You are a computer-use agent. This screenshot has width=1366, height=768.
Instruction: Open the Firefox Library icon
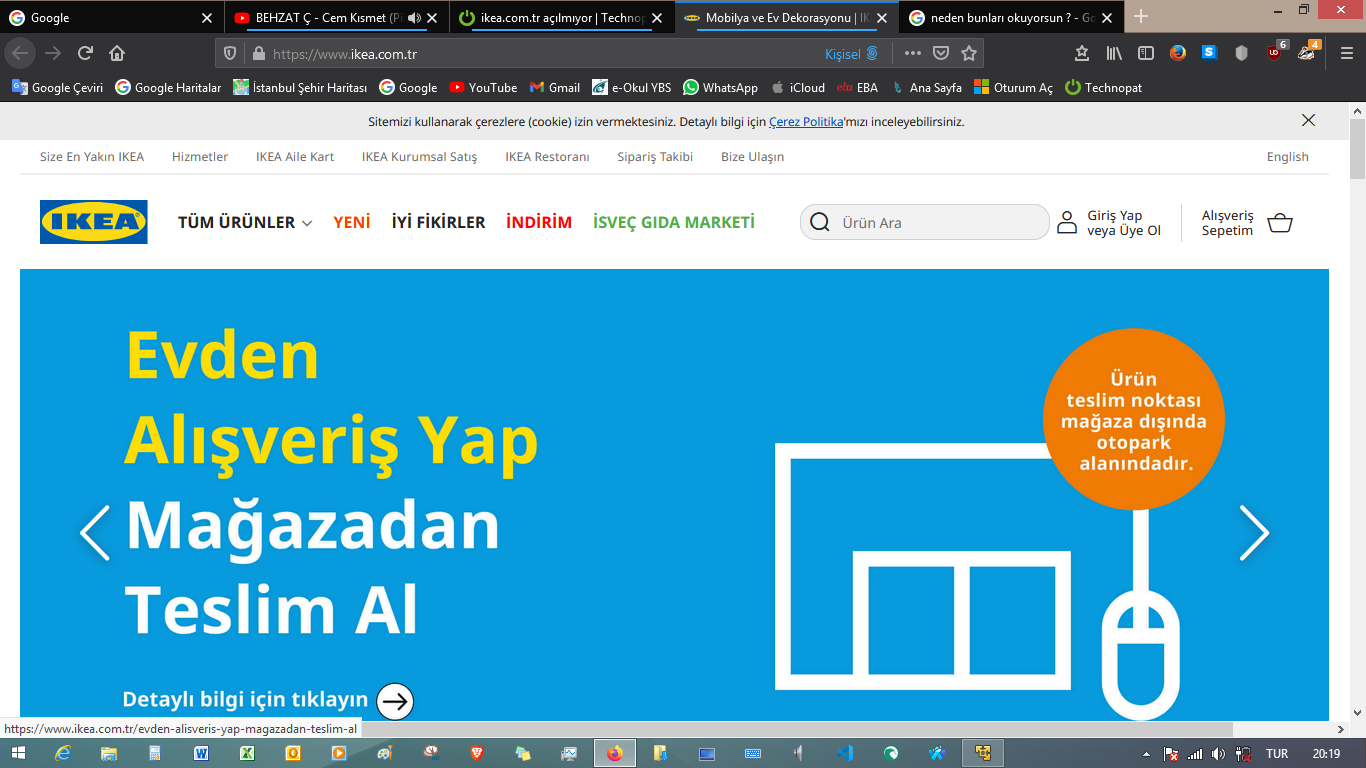(x=1114, y=53)
